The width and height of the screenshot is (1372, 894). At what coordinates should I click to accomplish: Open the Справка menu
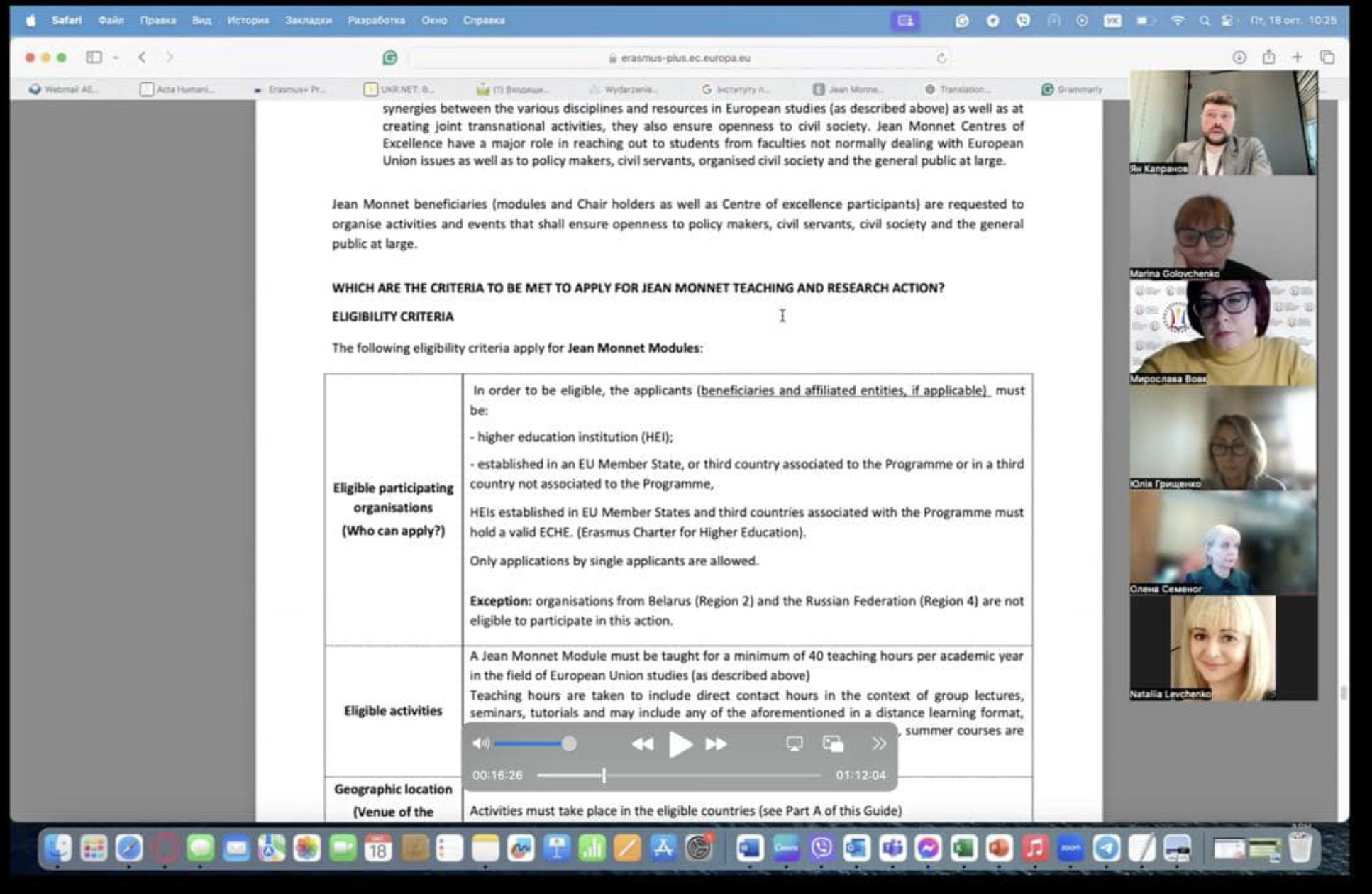[x=484, y=21]
